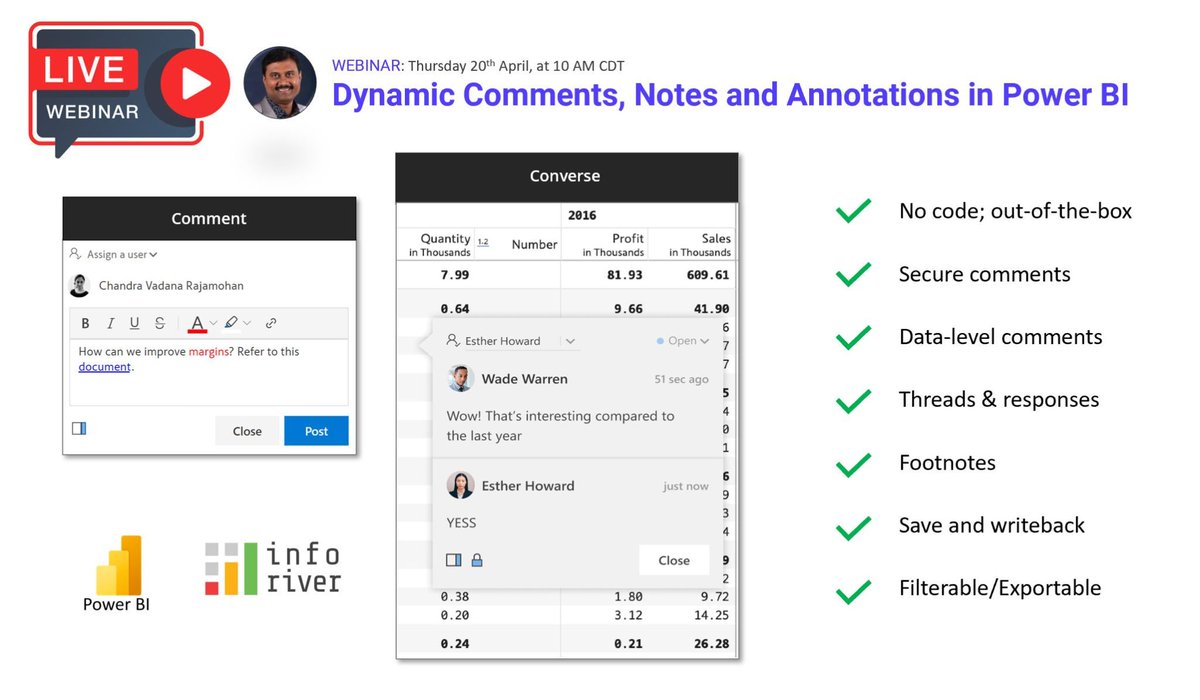Open the document hyperlink in the comment
The image size is (1200, 700).
104,366
